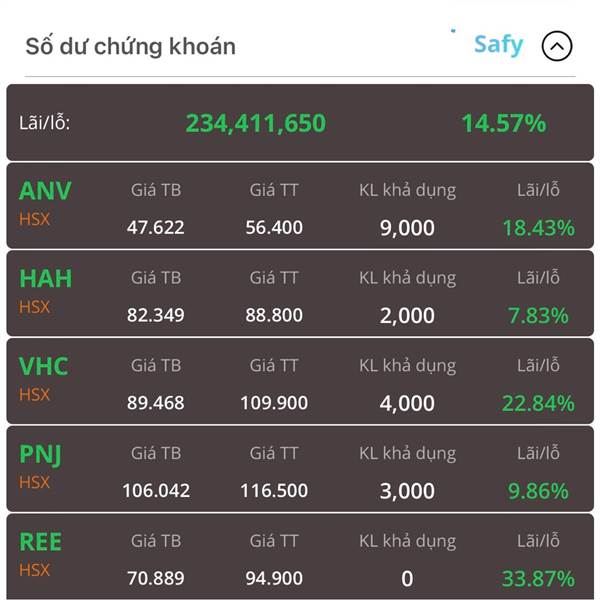Click REE profit percentage 33.87%
The image size is (600, 600).
538,579
